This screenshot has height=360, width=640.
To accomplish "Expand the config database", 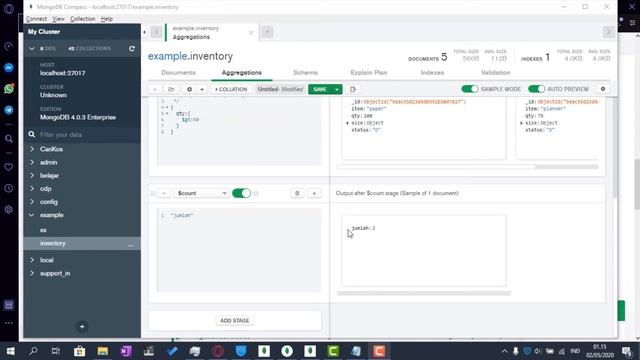I will pos(32,202).
